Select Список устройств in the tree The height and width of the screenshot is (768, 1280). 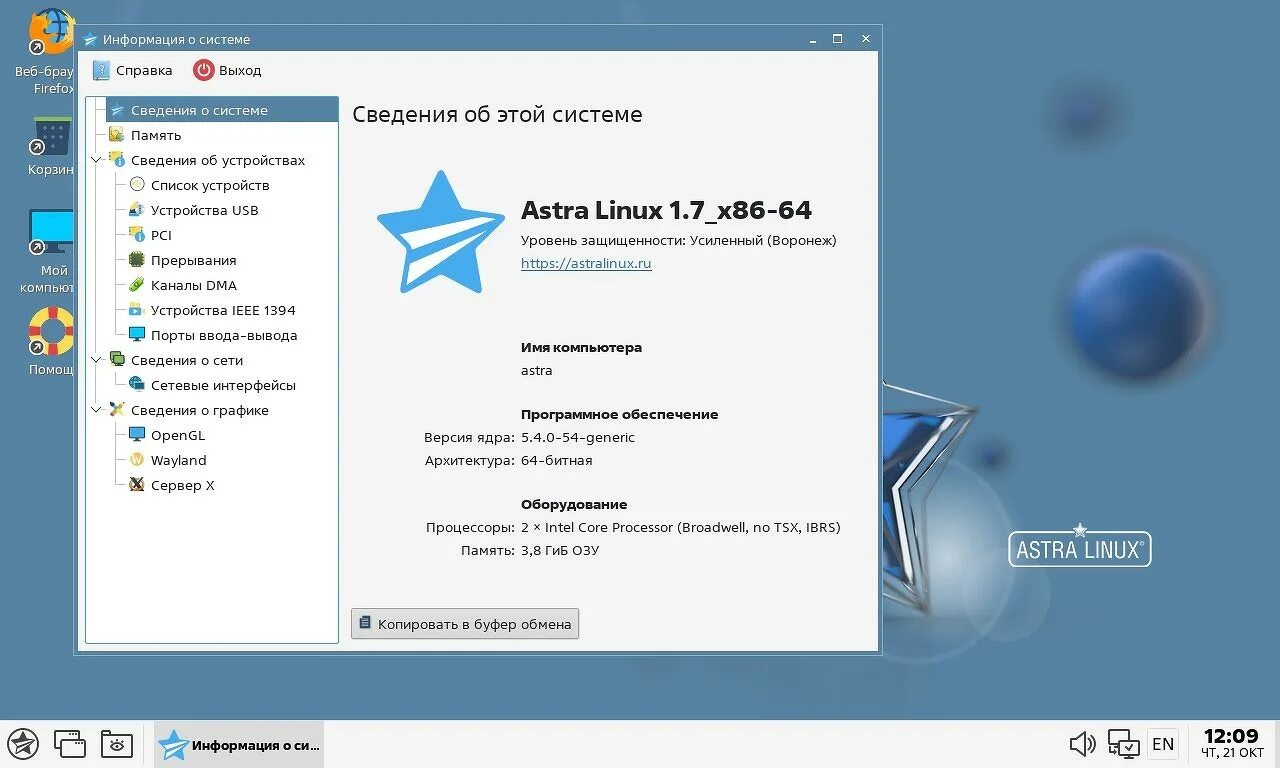(x=210, y=185)
